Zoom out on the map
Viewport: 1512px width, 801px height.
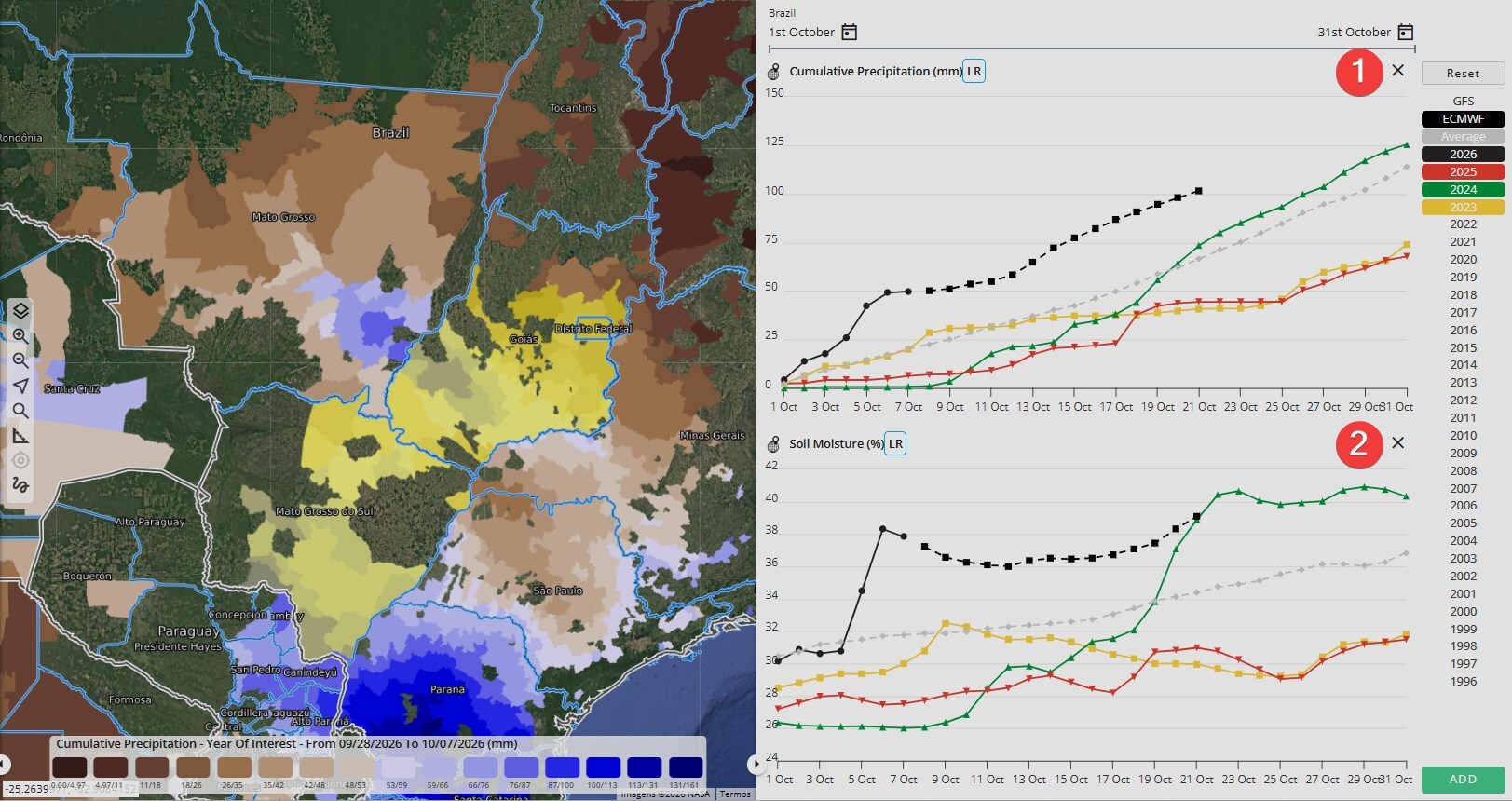pos(20,360)
